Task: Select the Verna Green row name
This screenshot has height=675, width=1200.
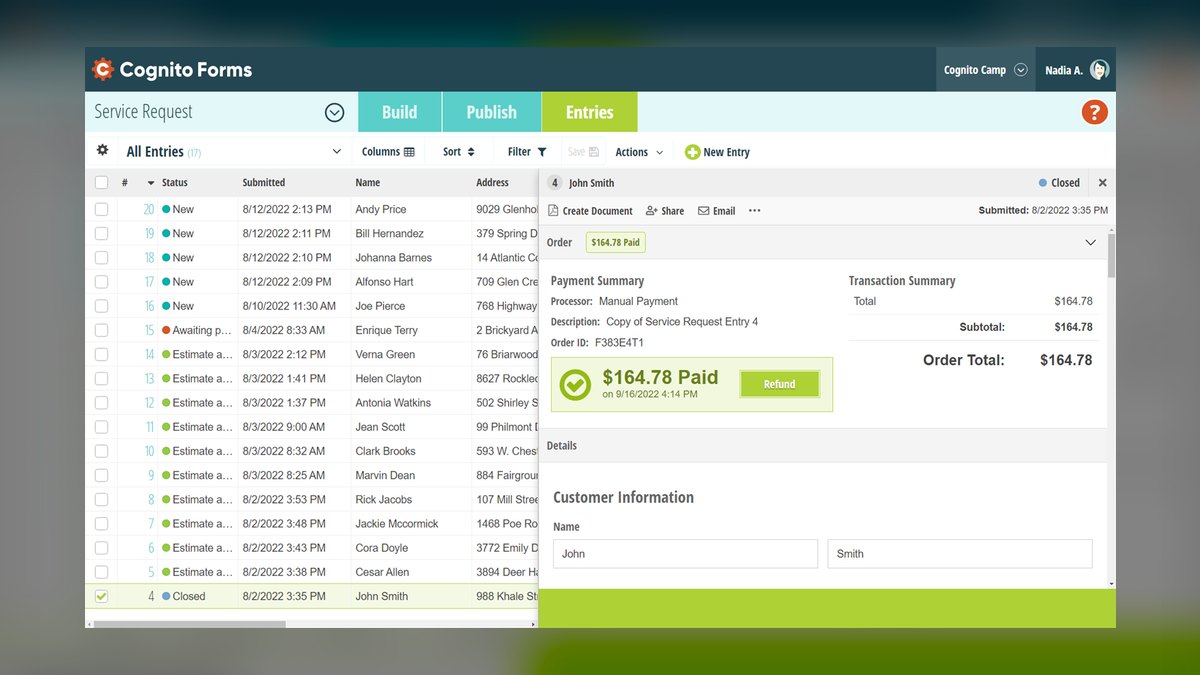Action: click(x=385, y=354)
